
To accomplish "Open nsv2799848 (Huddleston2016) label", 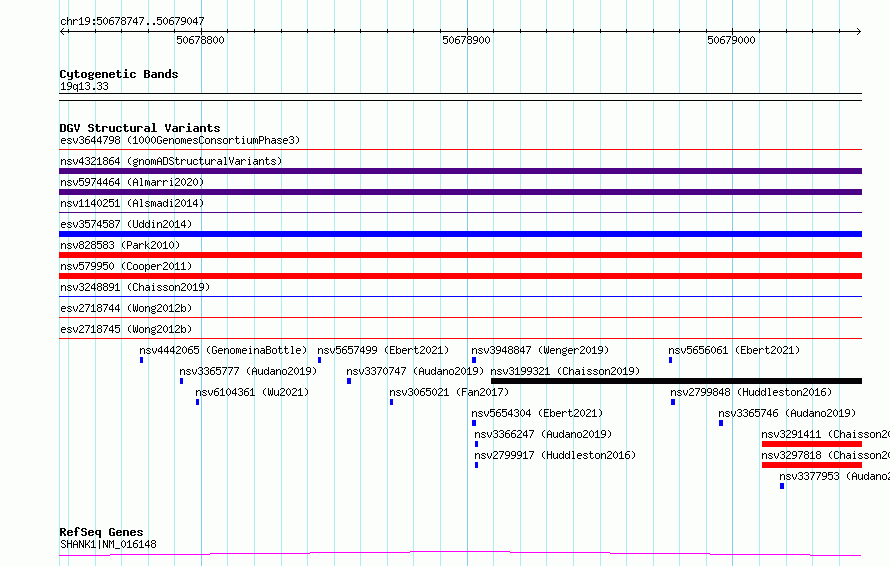I will 751,392.
